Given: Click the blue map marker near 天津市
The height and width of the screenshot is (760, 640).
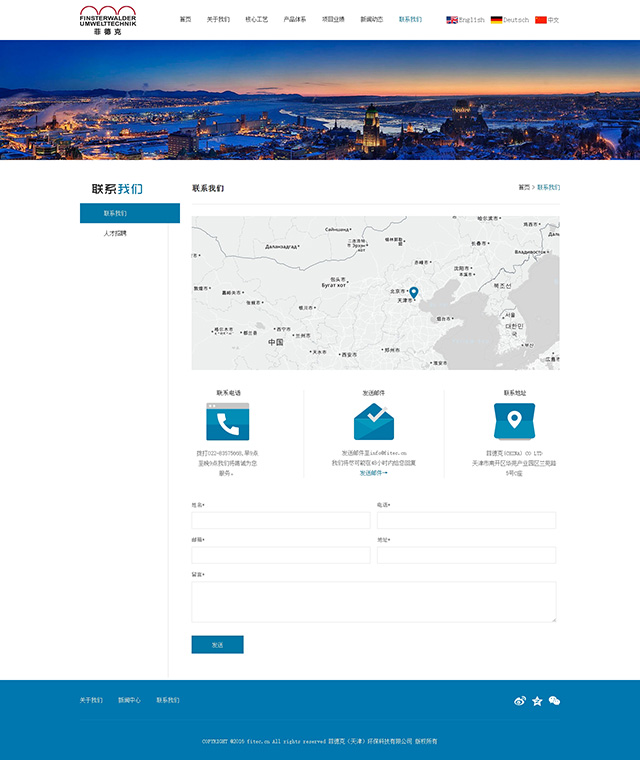Looking at the screenshot, I should click(x=414, y=292).
